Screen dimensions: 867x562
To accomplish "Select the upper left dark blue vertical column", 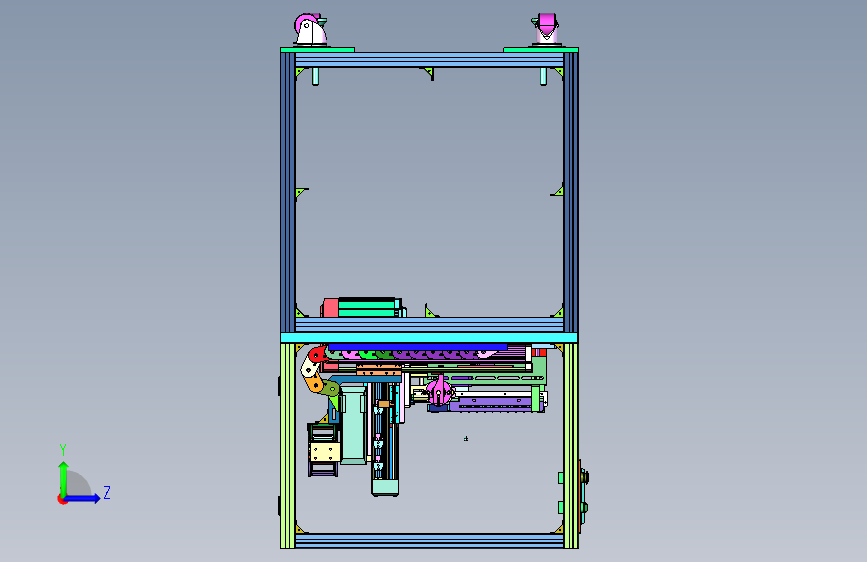I will [x=288, y=192].
